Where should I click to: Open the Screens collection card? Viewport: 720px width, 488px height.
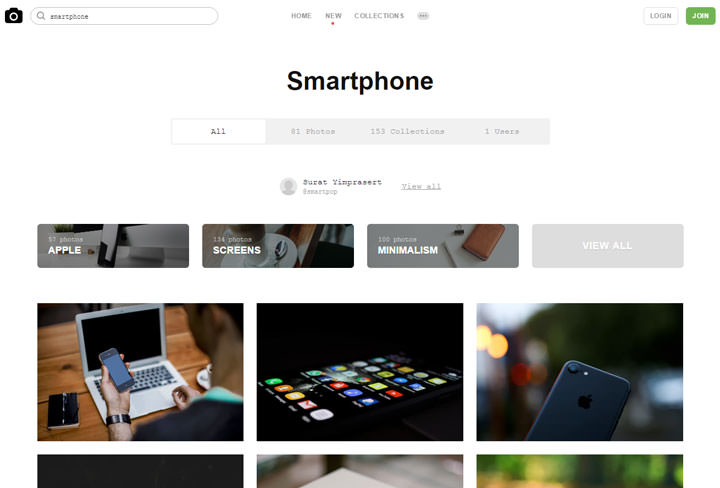[278, 246]
